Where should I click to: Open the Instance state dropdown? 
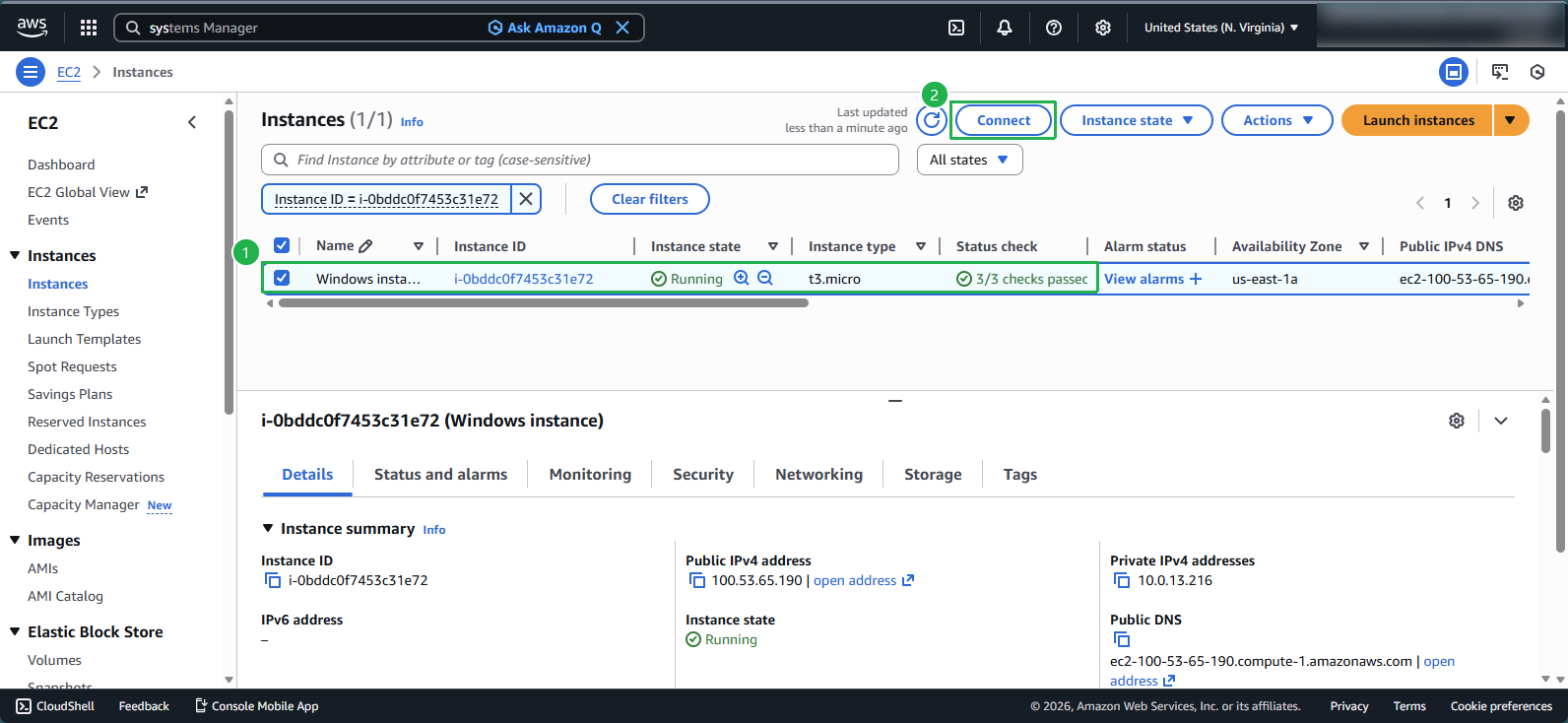(x=1137, y=120)
